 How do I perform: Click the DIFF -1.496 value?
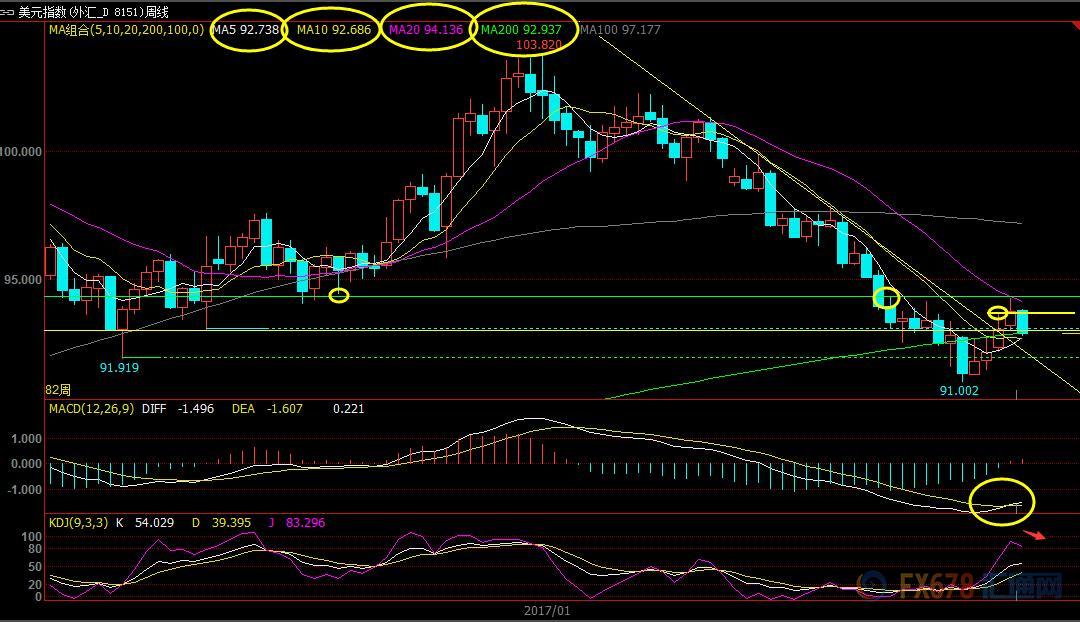click(178, 408)
